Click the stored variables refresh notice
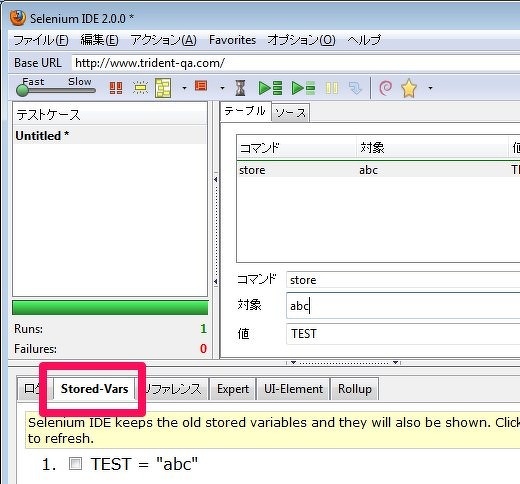Viewport: 520px width, 484px height. click(x=273, y=430)
